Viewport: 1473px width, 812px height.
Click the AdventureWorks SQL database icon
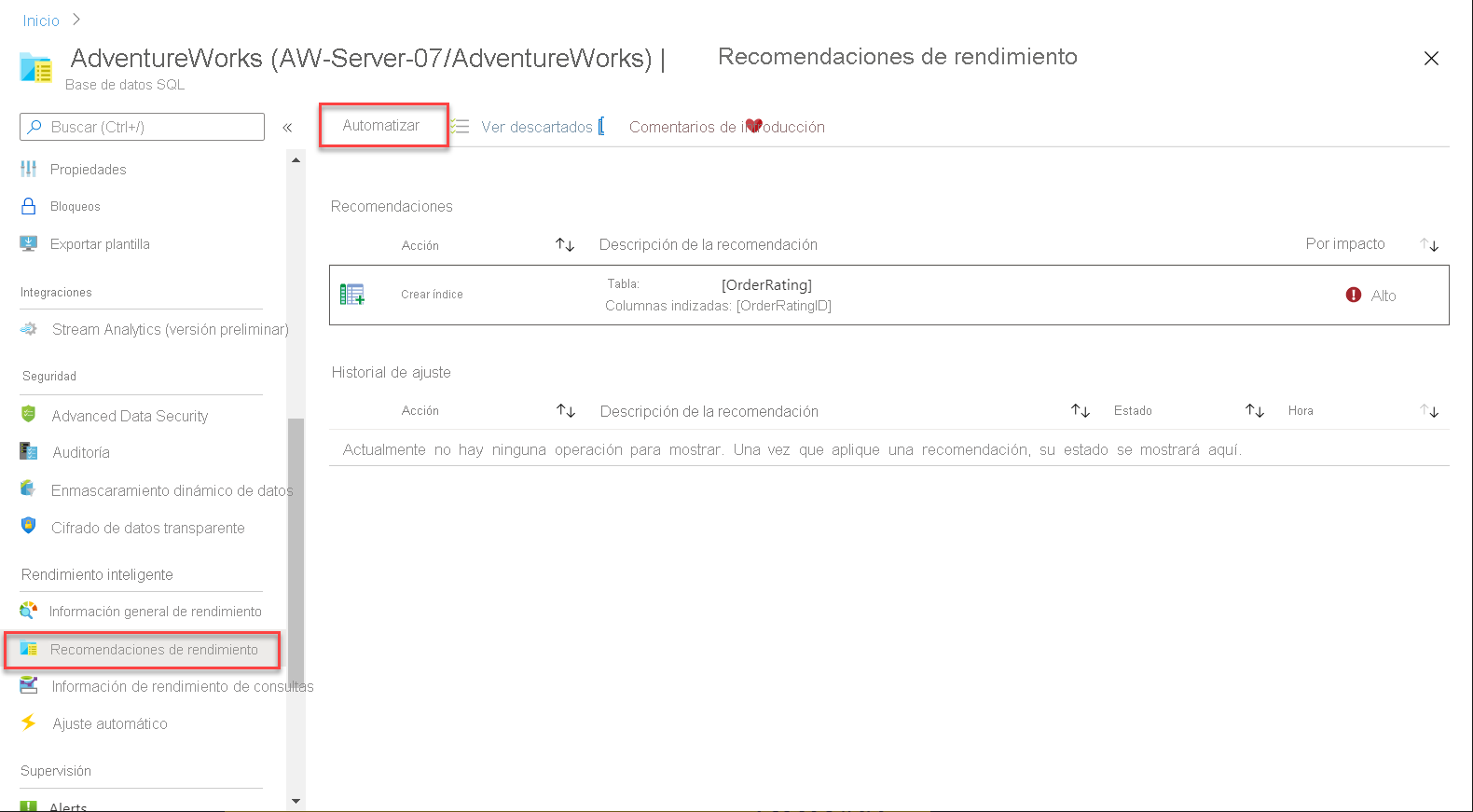click(36, 68)
